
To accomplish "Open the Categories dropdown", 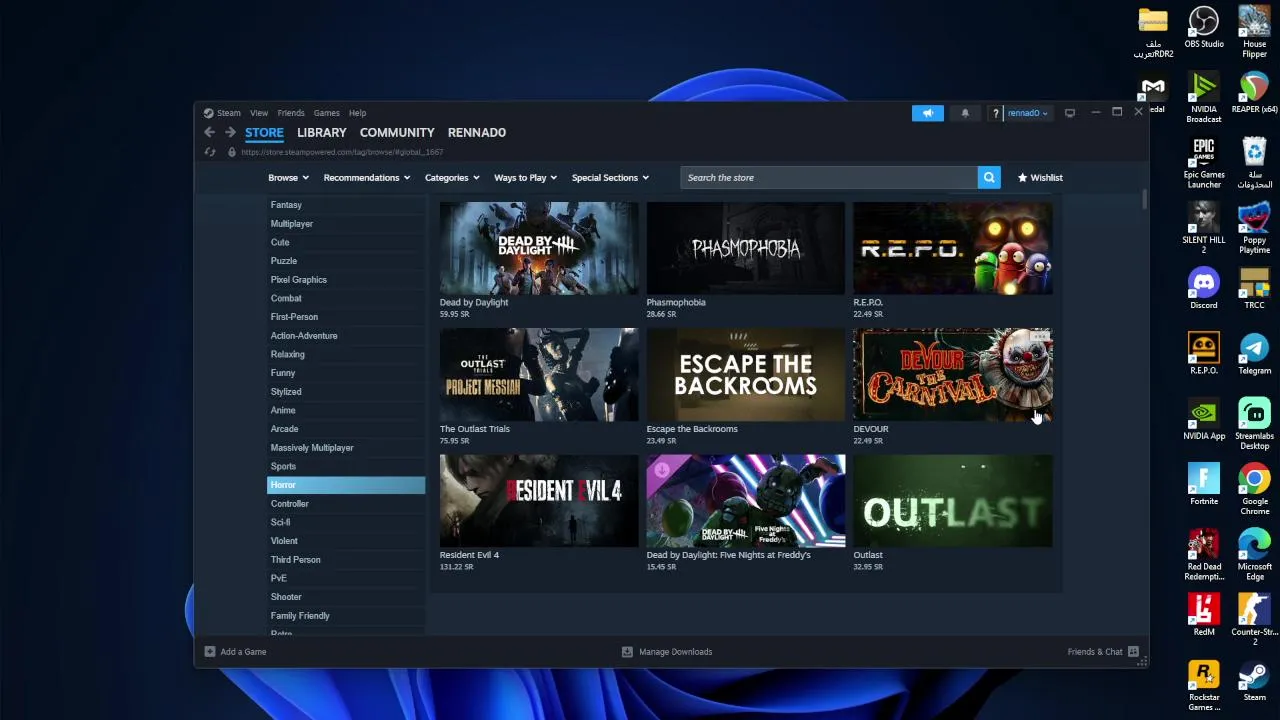I will (452, 177).
